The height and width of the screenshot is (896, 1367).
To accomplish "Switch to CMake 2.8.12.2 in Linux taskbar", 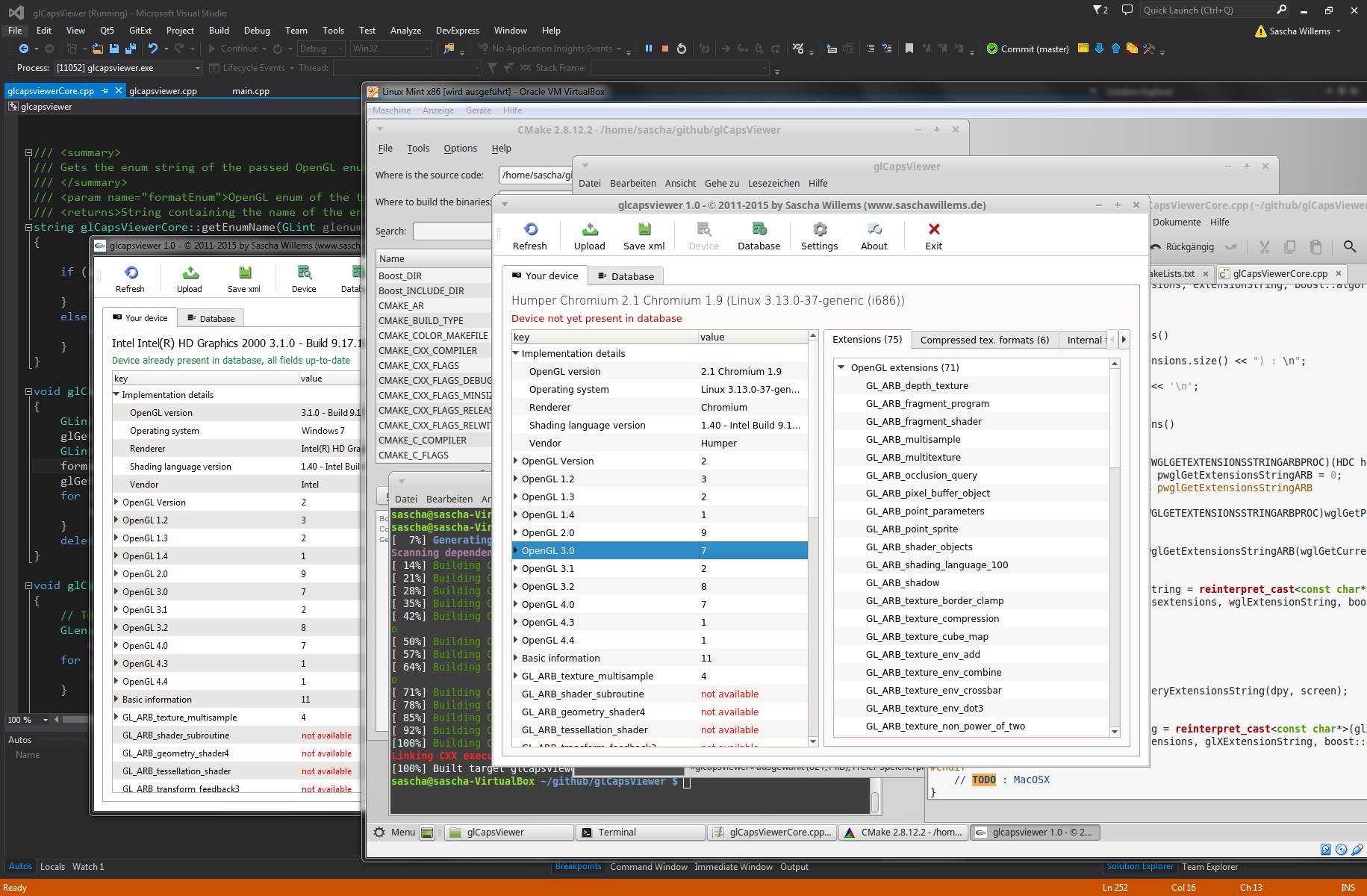I will click(904, 833).
